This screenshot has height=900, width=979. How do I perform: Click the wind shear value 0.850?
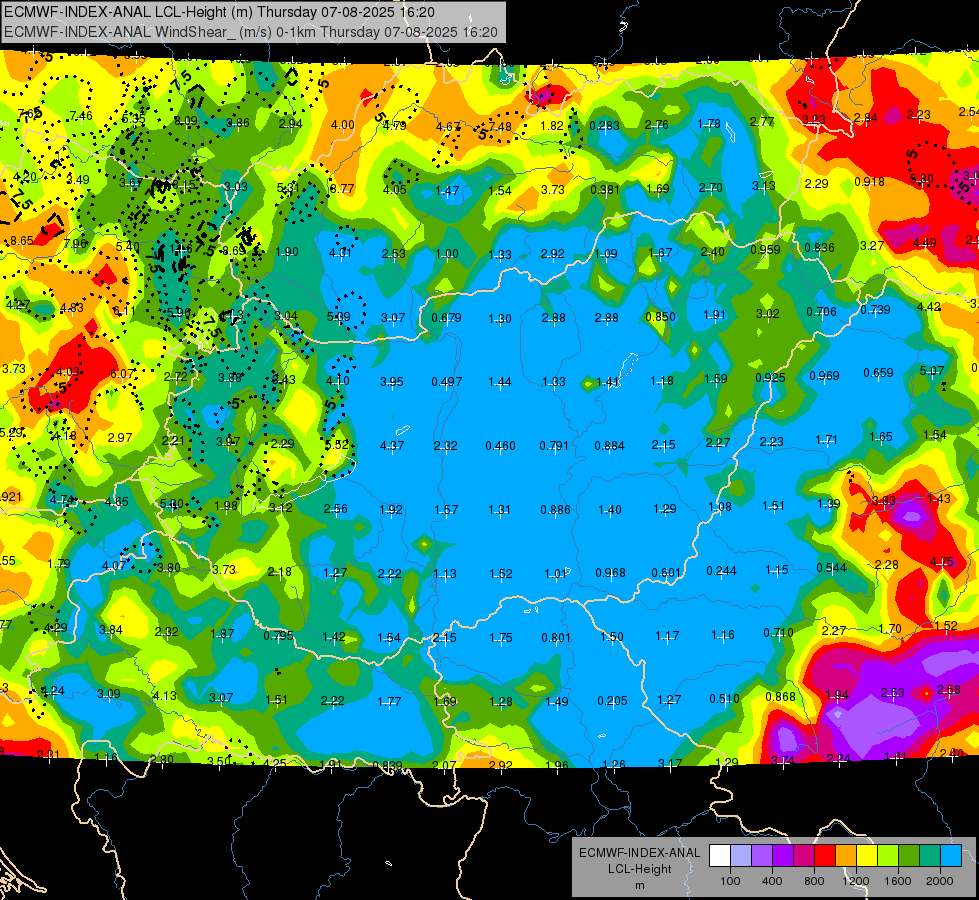coord(661,317)
